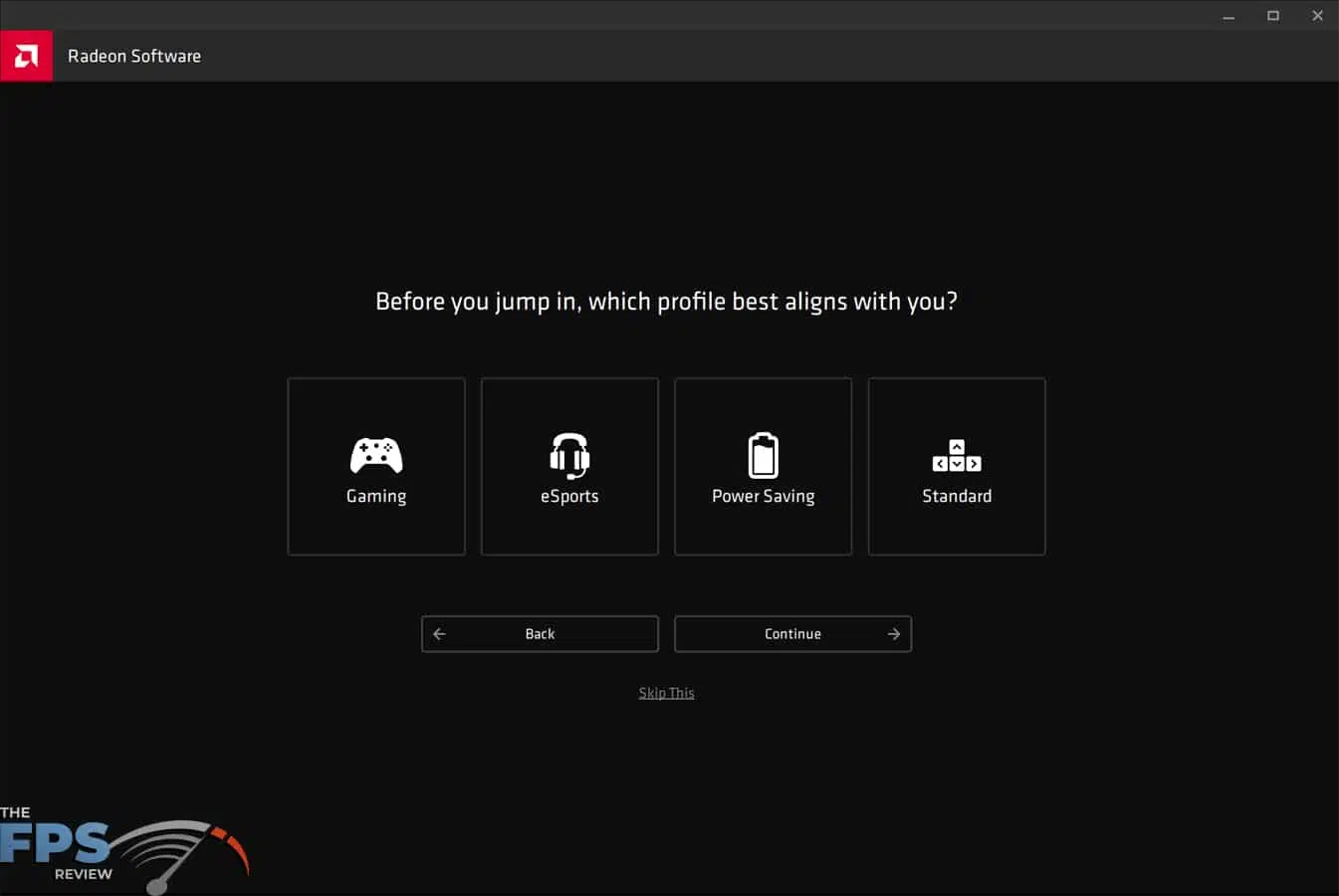
Task: Select the Standard profile card
Action: (957, 466)
